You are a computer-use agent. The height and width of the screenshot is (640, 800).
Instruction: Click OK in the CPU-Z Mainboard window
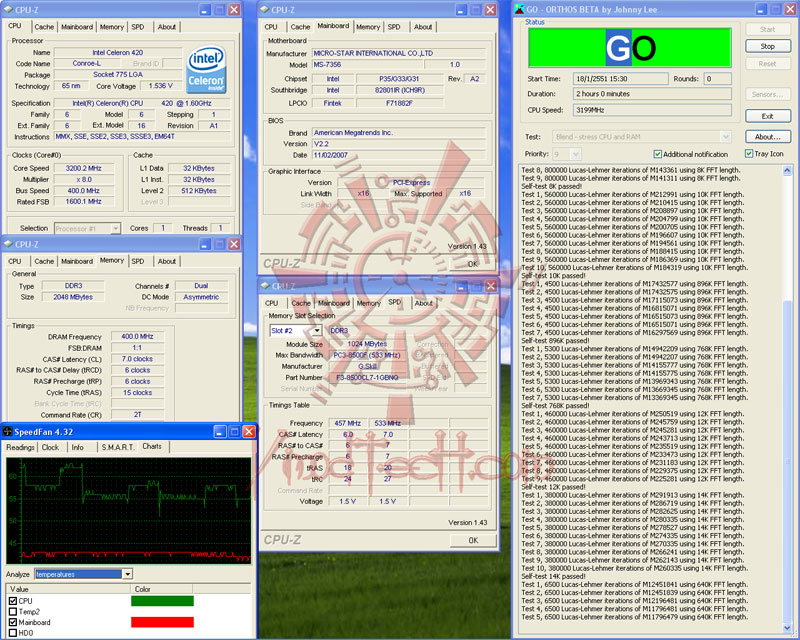pos(473,264)
